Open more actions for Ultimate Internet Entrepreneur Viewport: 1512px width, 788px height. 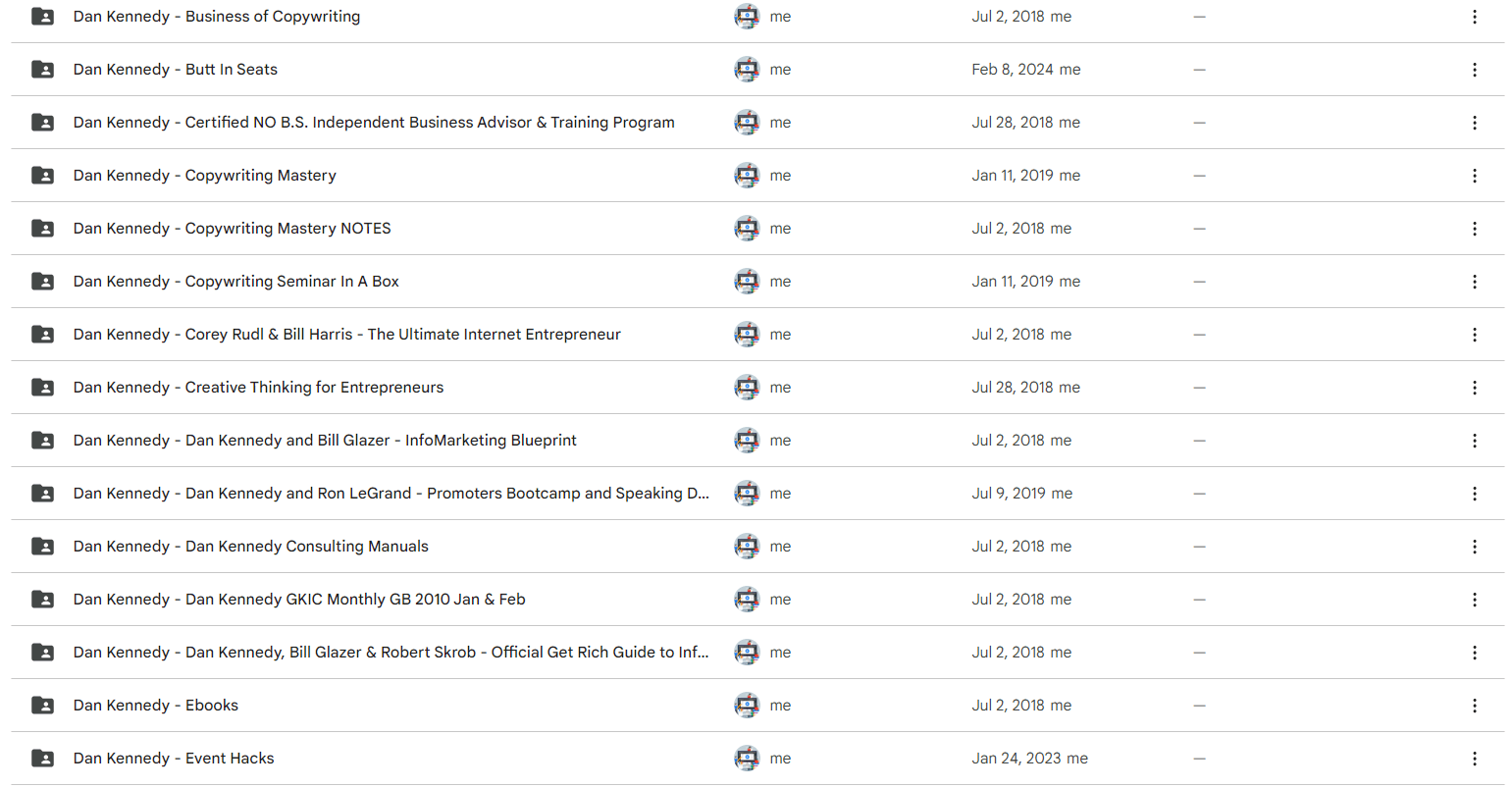(1474, 335)
